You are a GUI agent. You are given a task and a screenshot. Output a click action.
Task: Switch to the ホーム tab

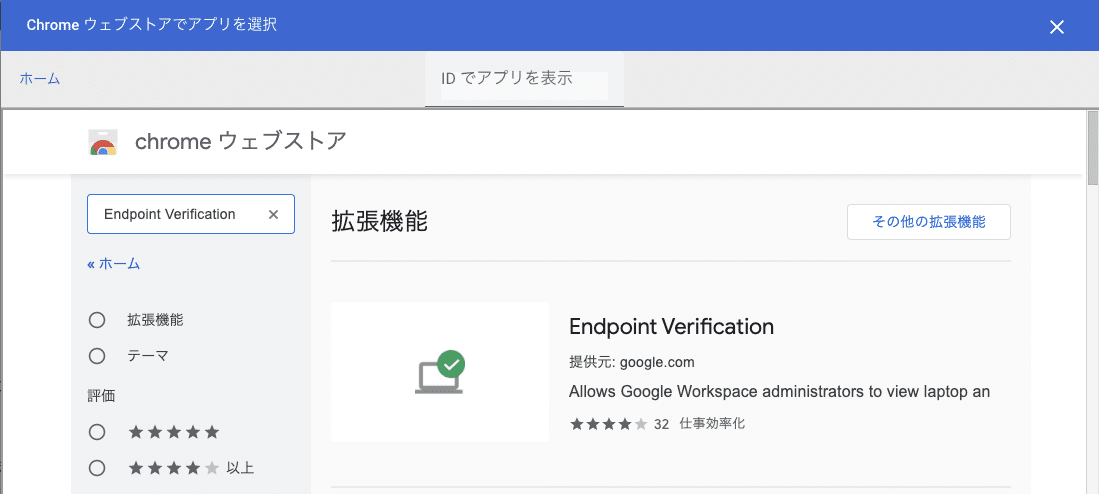[40, 78]
